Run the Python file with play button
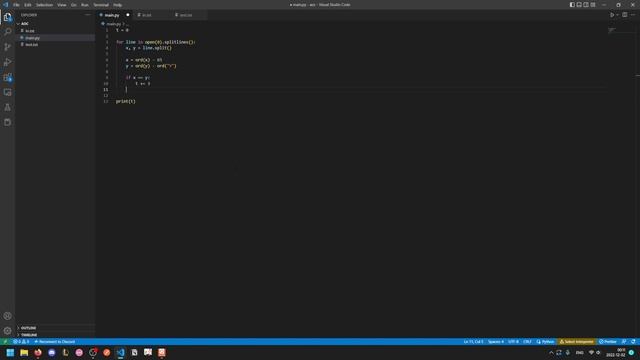The width and height of the screenshot is (640, 360). [612, 15]
